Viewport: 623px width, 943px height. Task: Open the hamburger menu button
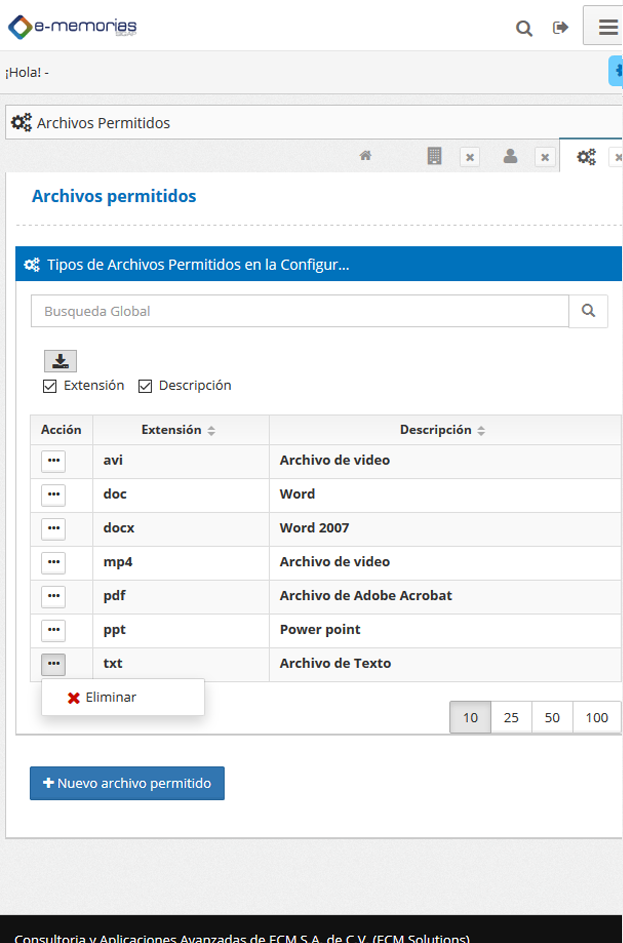click(604, 26)
